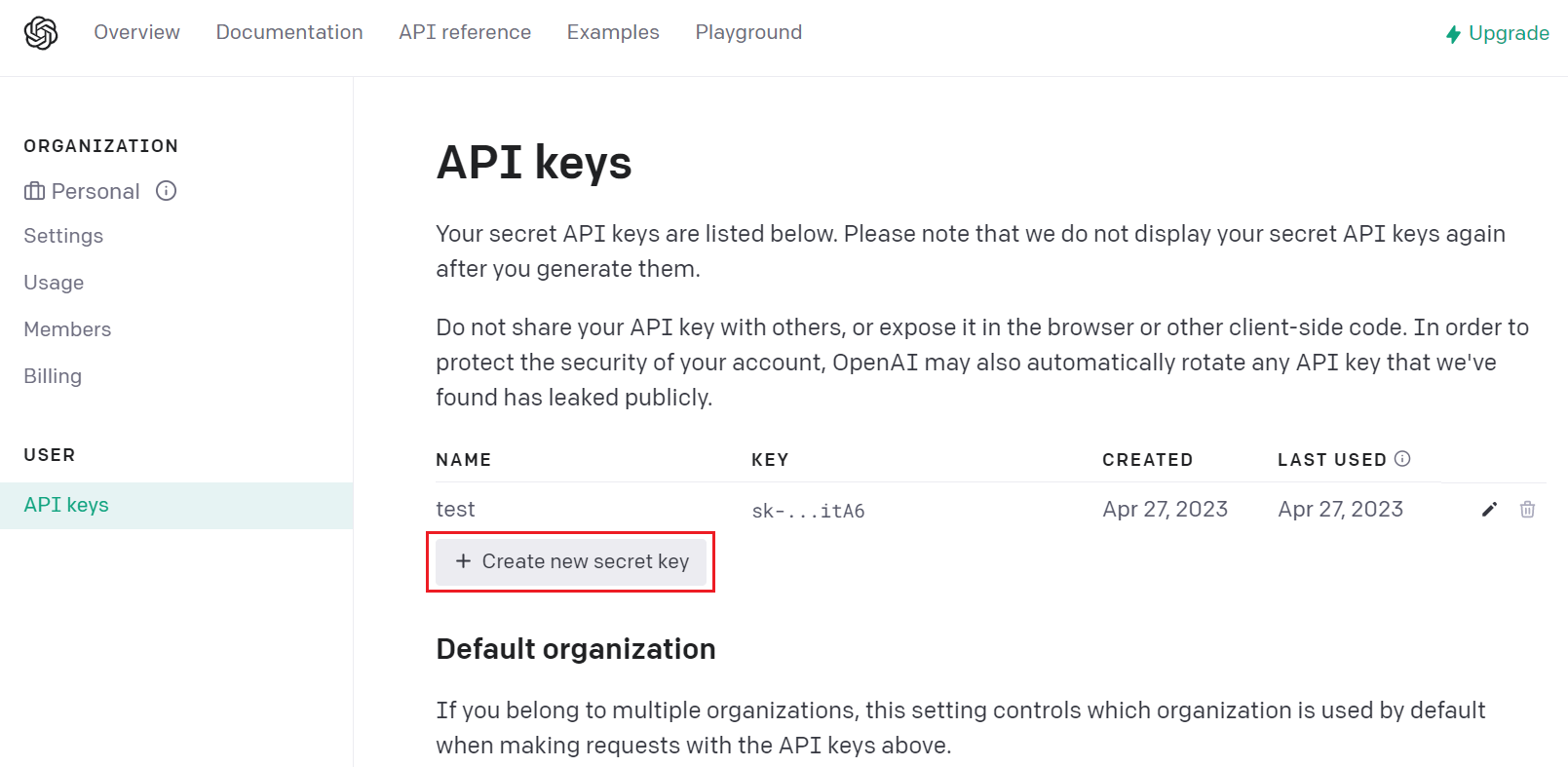Click the info icon next to Last Used
This screenshot has height=767, width=1568.
click(1402, 459)
